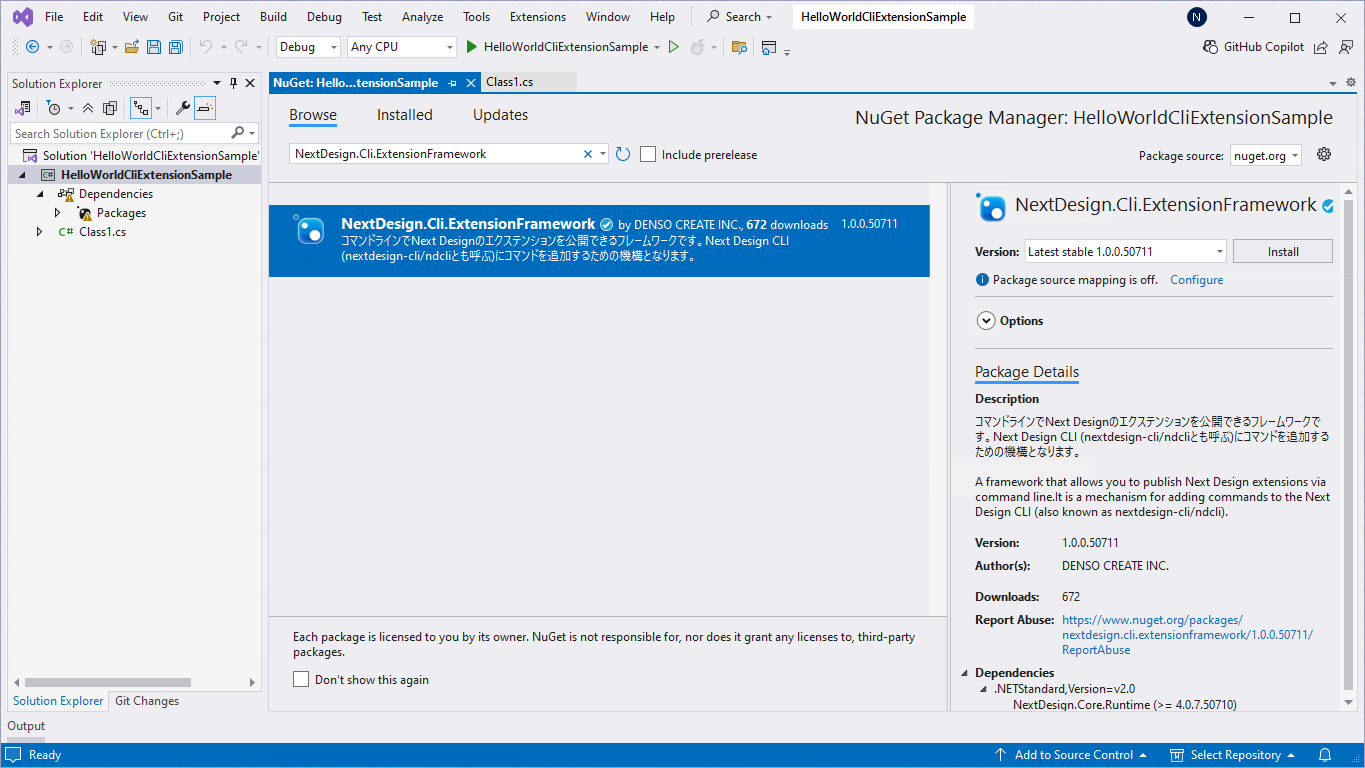The height and width of the screenshot is (768, 1365).
Task: Click the Save All icon
Action: [175, 47]
